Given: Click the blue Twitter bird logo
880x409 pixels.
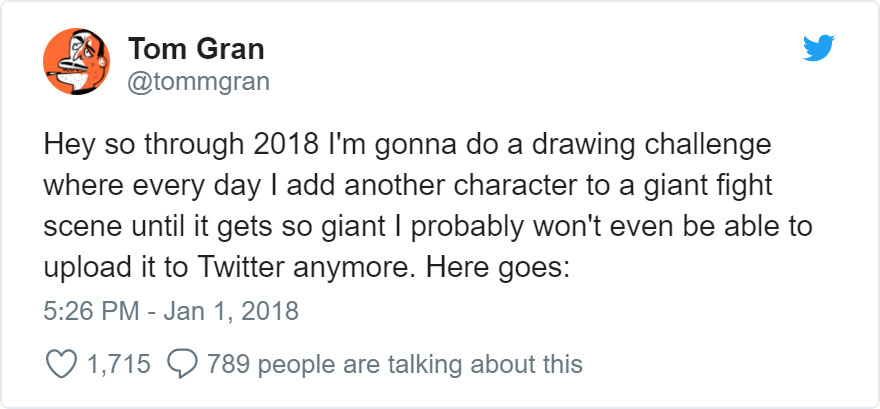Looking at the screenshot, I should pyautogui.click(x=818, y=48).
